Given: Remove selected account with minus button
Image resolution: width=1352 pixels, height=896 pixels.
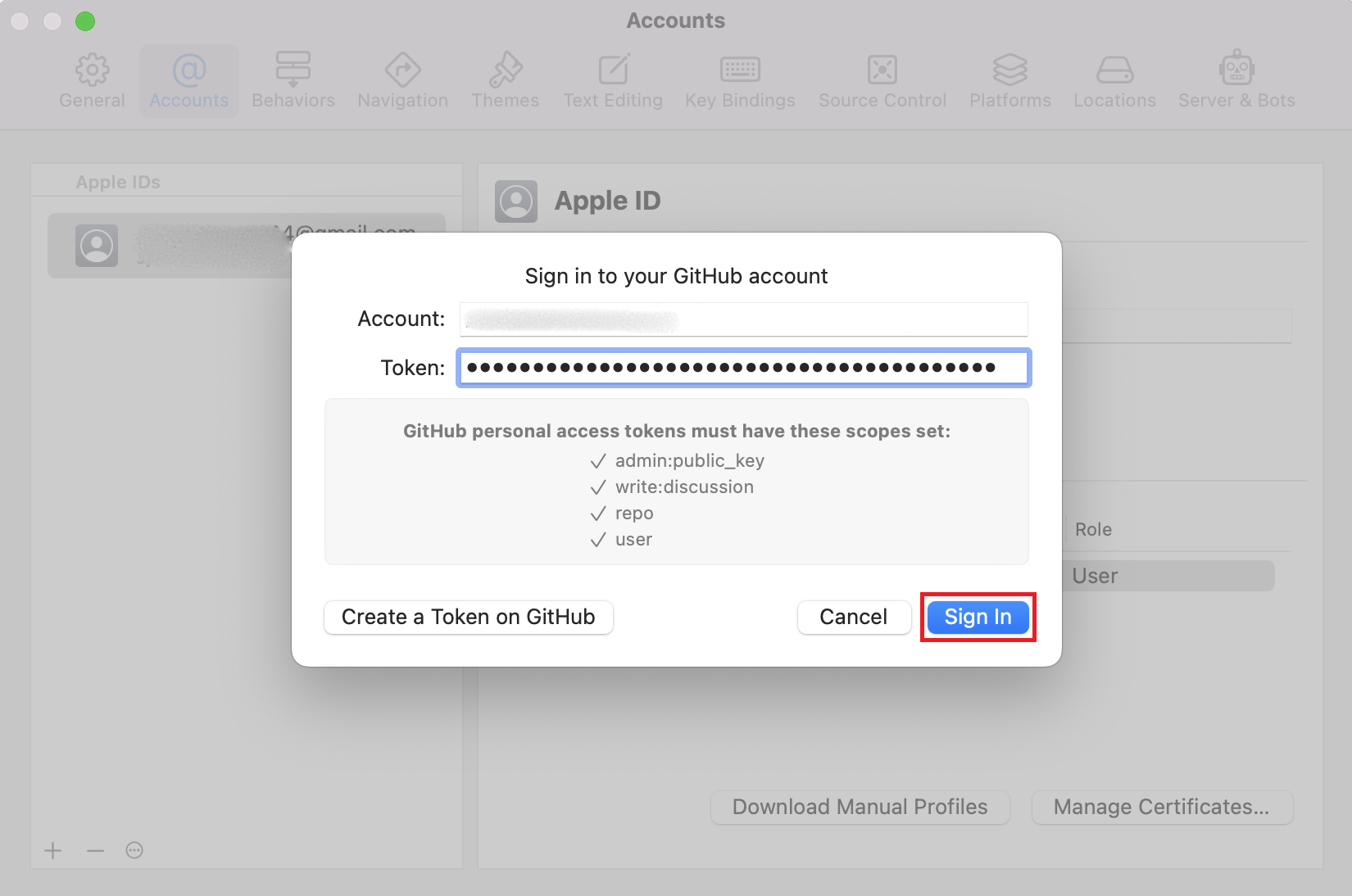Looking at the screenshot, I should [95, 850].
